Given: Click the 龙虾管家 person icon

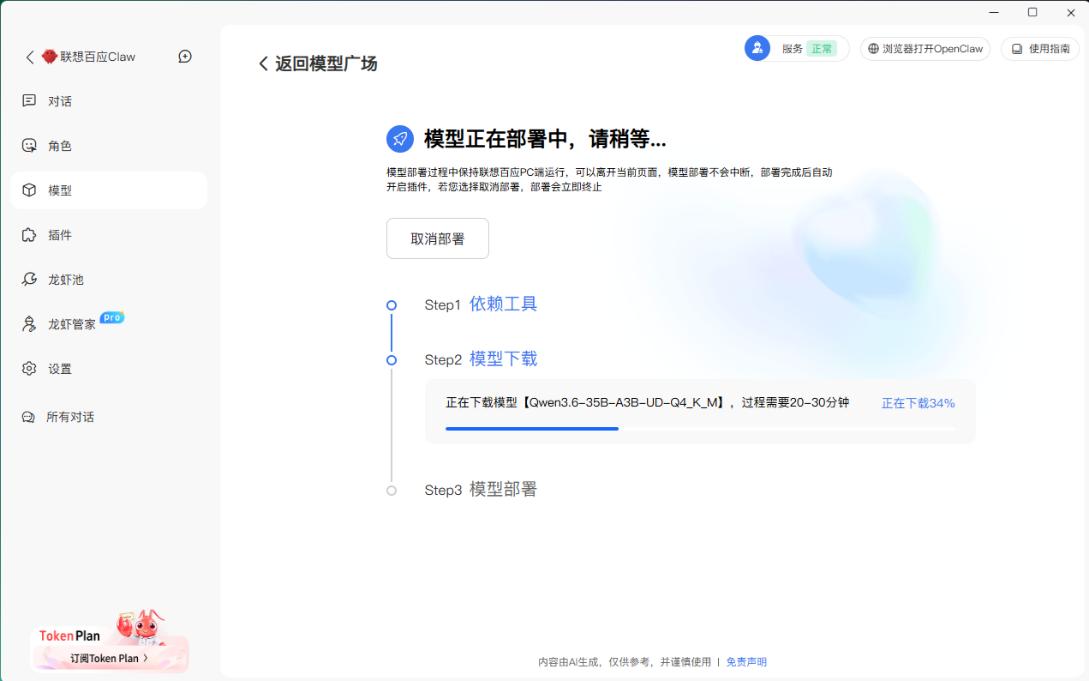Looking at the screenshot, I should (29, 324).
